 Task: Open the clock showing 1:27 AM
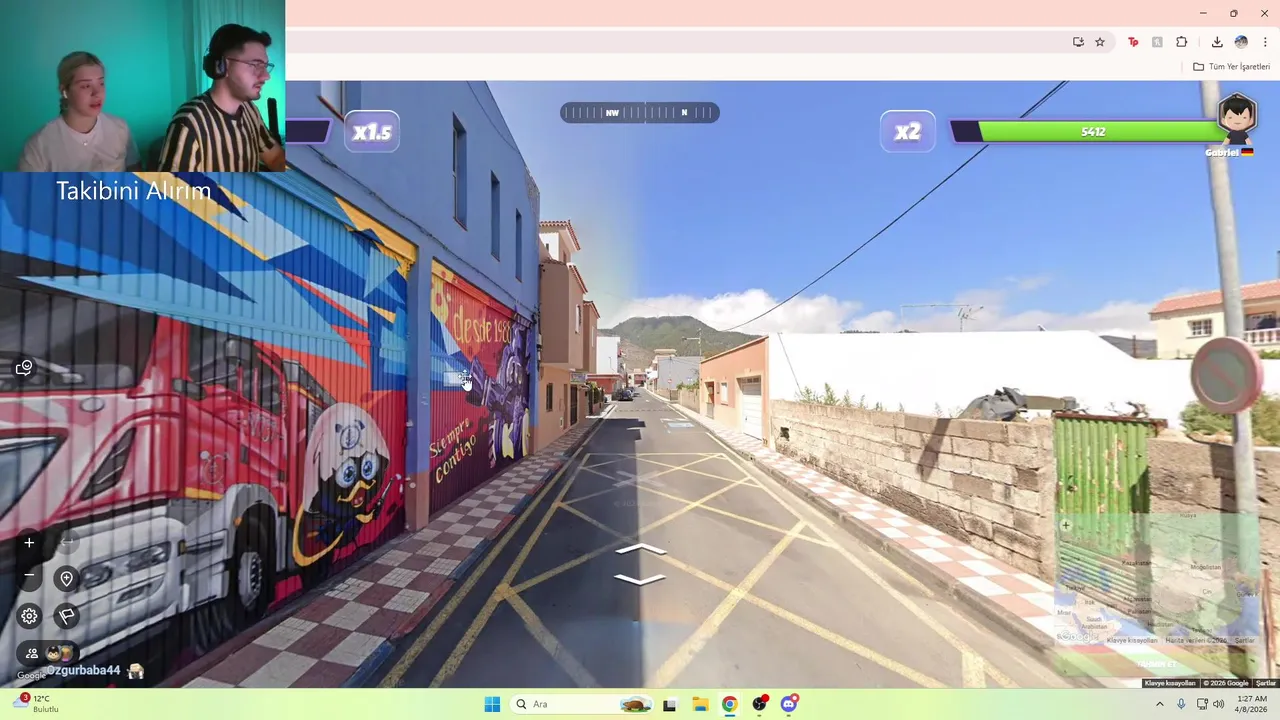point(1252,704)
